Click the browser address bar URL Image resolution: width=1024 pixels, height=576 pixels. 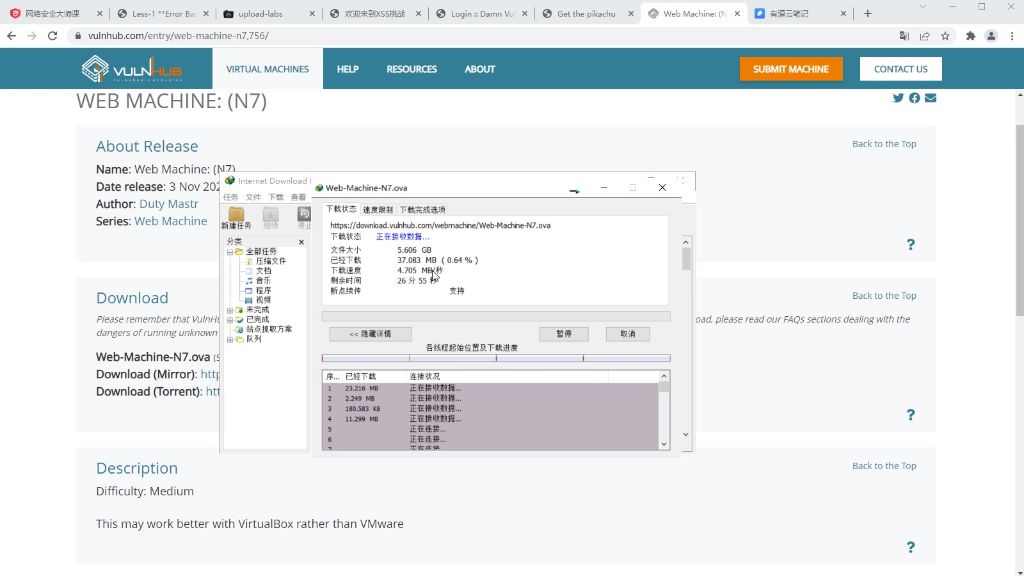click(x=178, y=36)
